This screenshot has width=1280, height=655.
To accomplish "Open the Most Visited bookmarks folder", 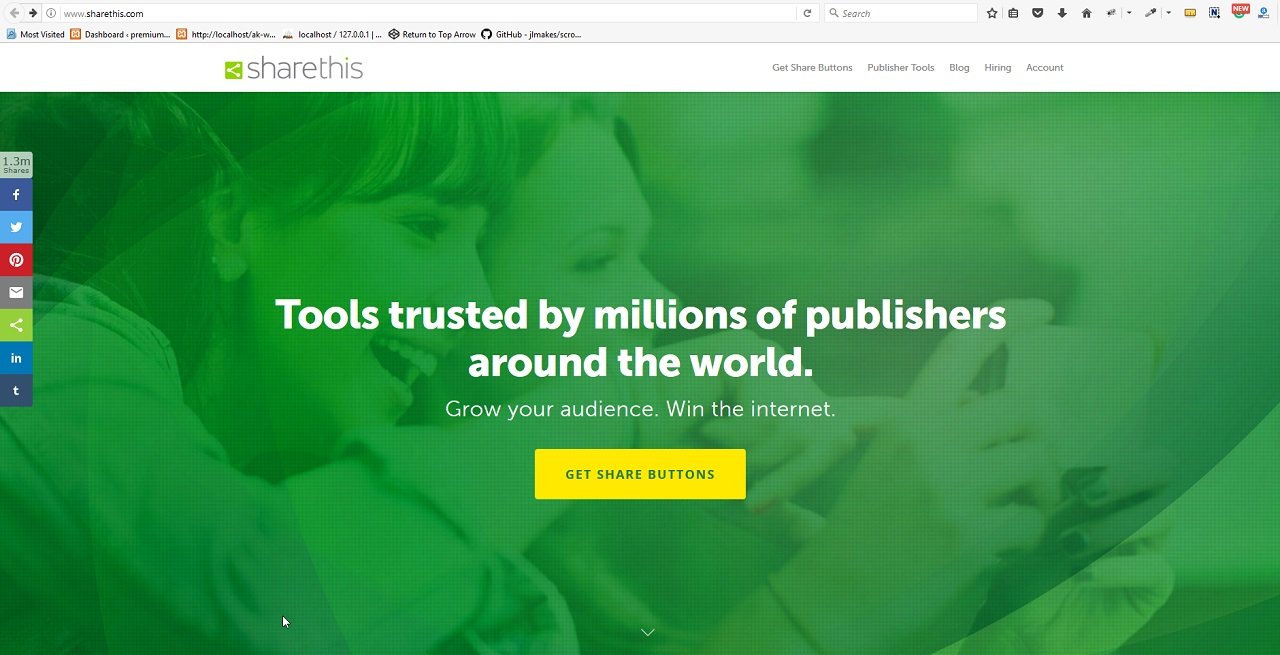I will pos(35,34).
